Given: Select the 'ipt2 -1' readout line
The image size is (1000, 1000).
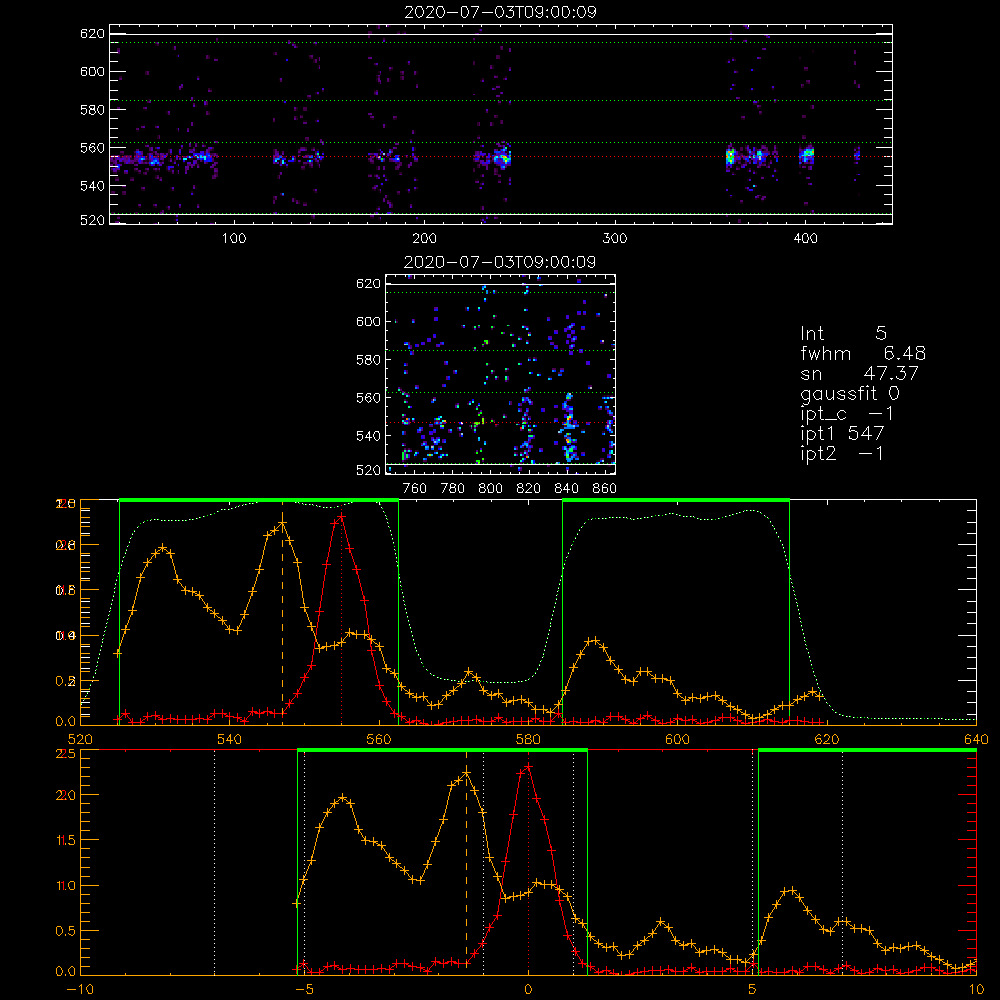Looking at the screenshot, I should (x=842, y=453).
